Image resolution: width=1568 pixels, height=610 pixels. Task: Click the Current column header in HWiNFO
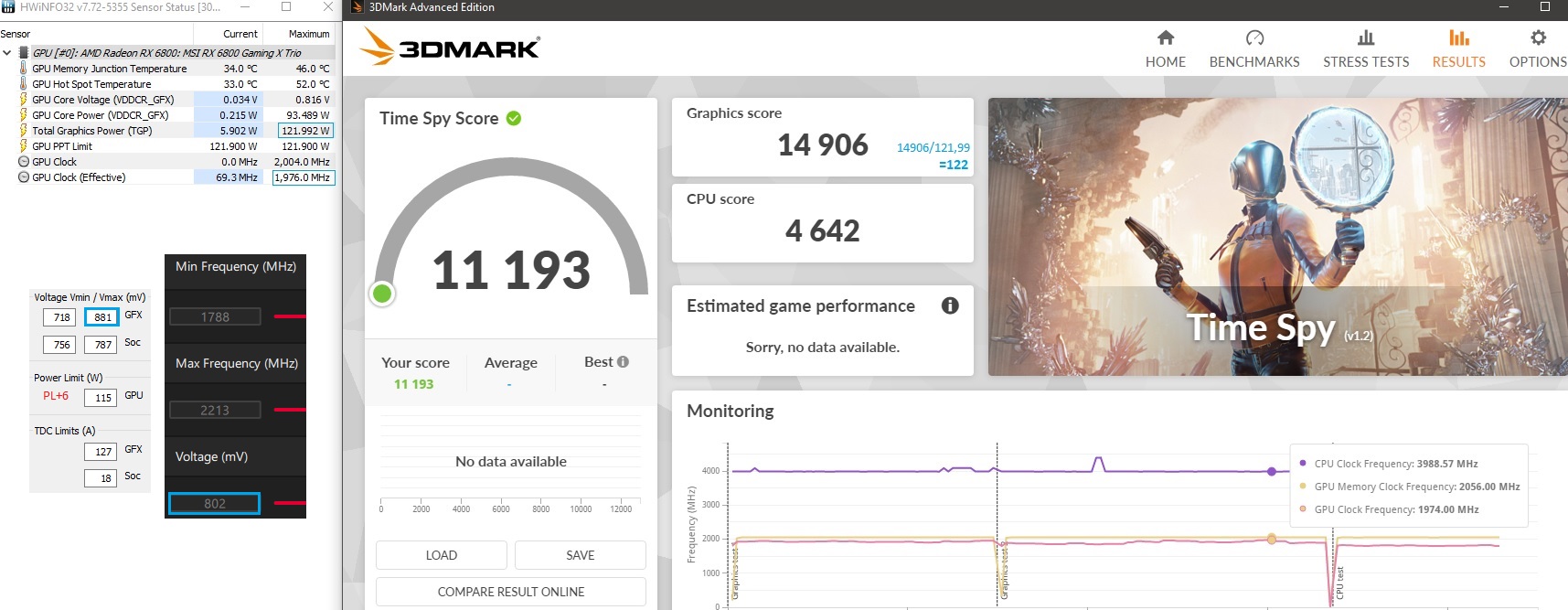click(240, 34)
